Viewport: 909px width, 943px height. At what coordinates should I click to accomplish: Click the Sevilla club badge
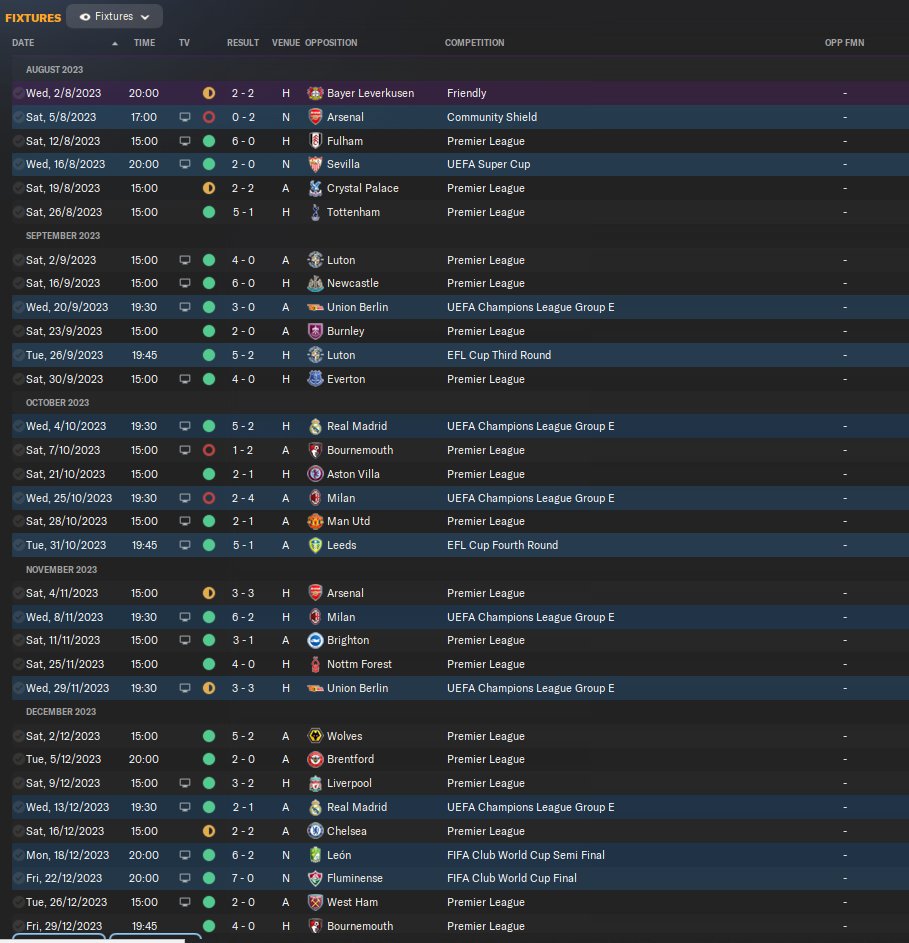click(x=315, y=164)
